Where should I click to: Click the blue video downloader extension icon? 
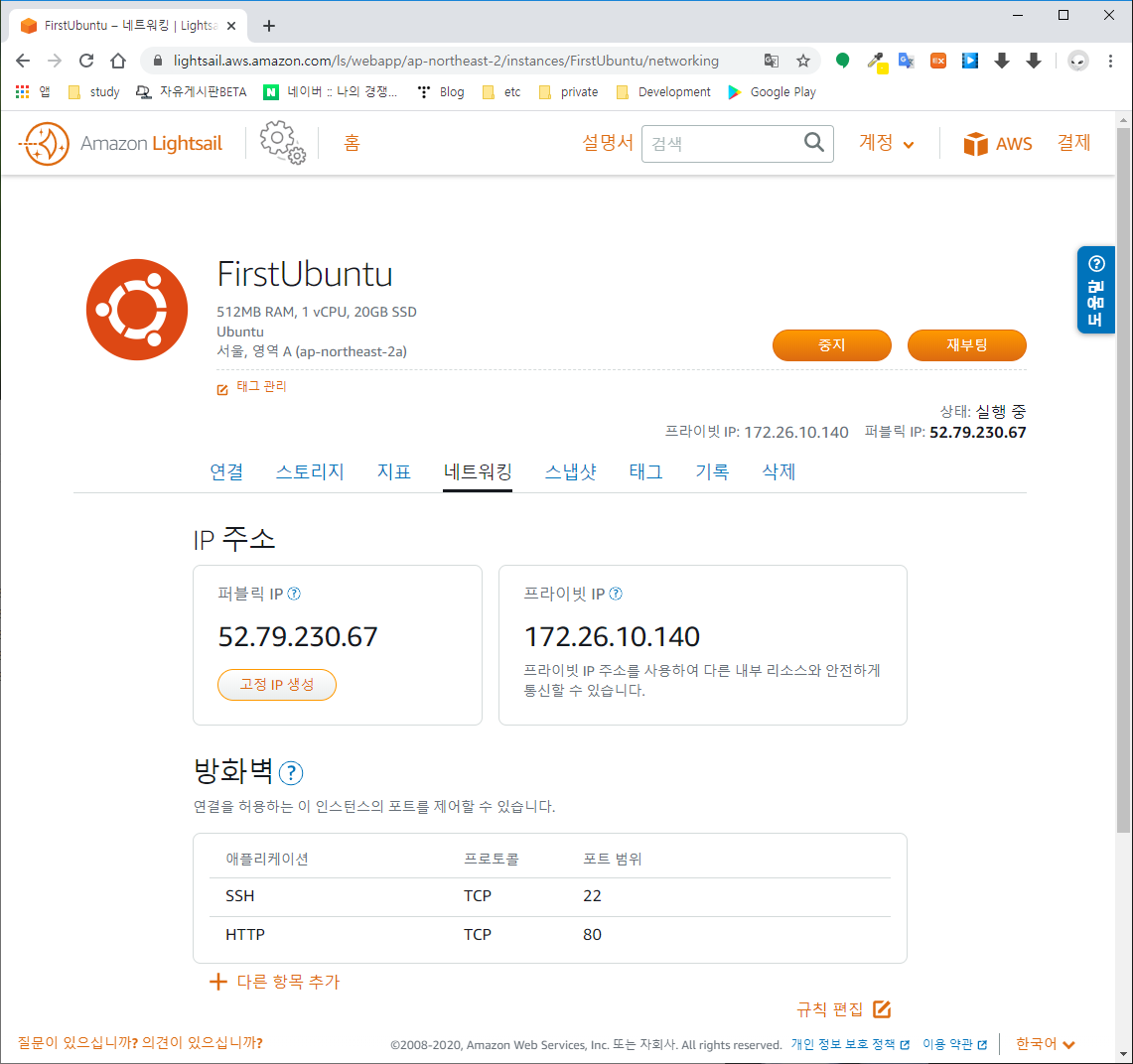(970, 61)
